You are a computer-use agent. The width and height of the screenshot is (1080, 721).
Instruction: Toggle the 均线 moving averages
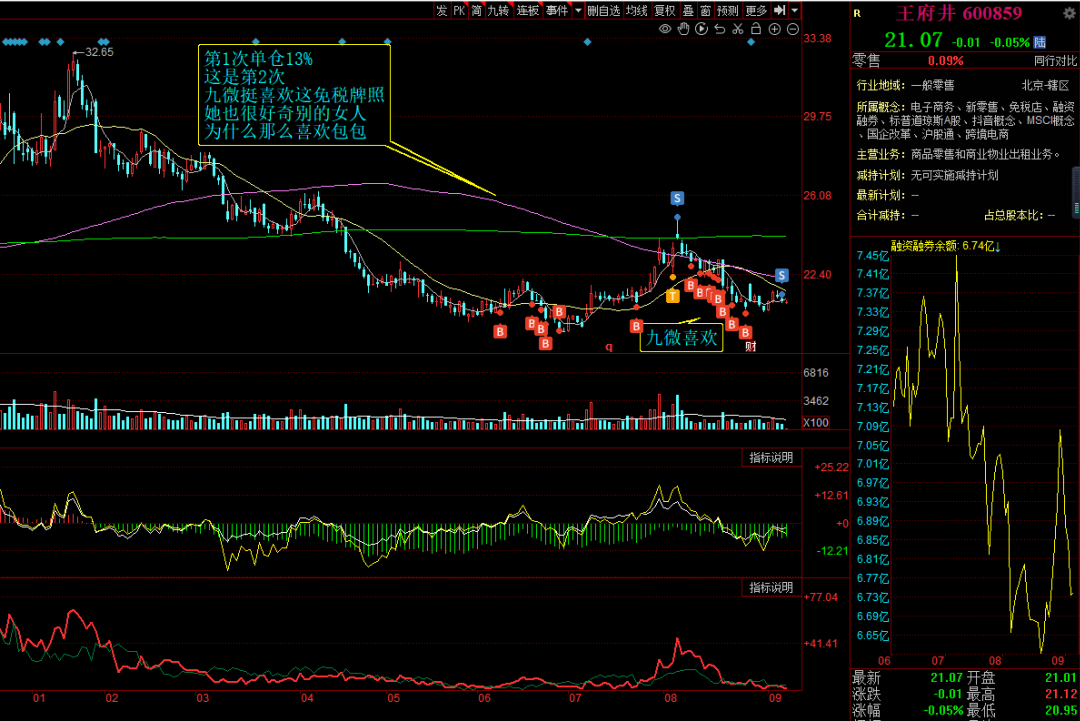[x=636, y=10]
